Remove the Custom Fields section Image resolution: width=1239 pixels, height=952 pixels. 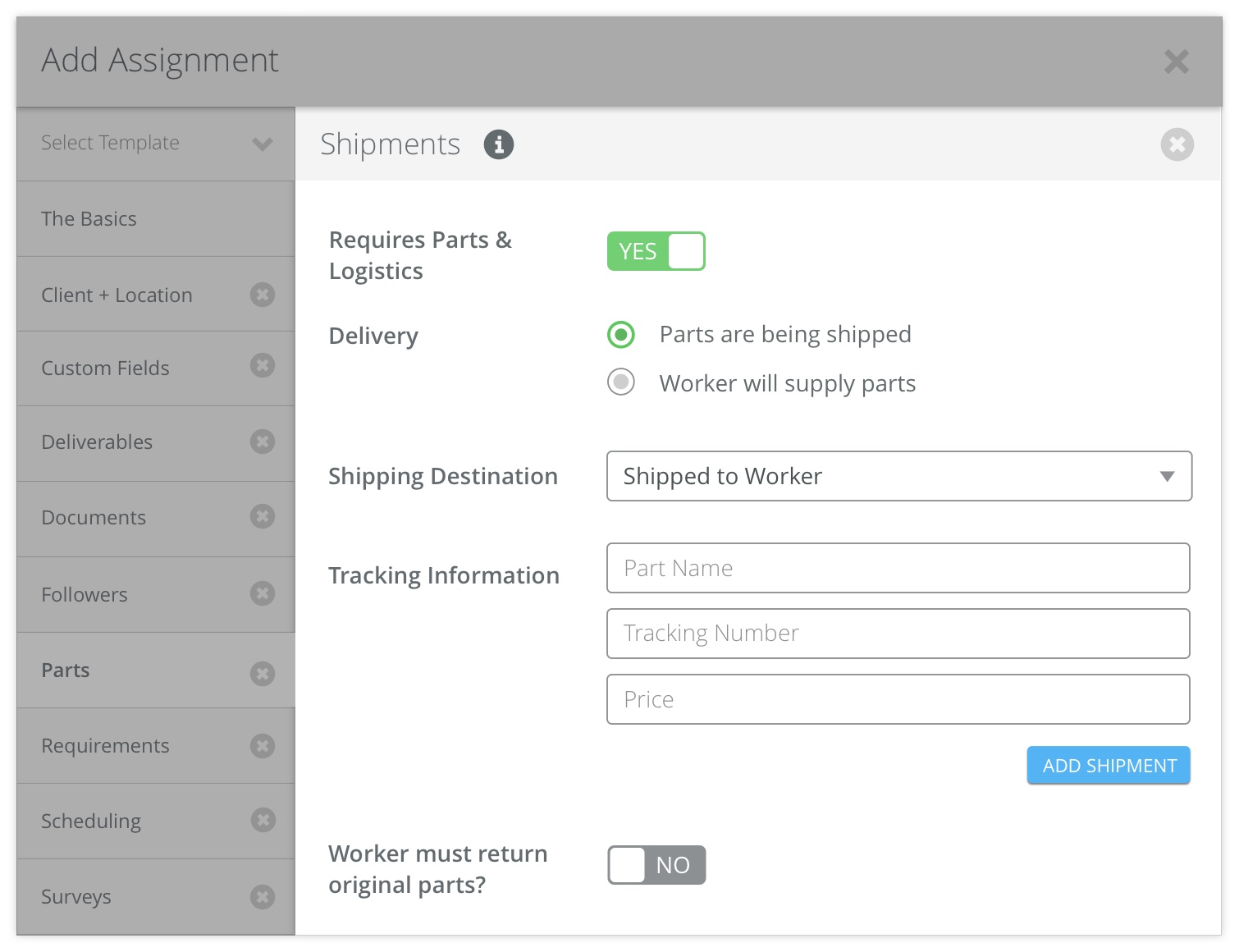pos(263,366)
